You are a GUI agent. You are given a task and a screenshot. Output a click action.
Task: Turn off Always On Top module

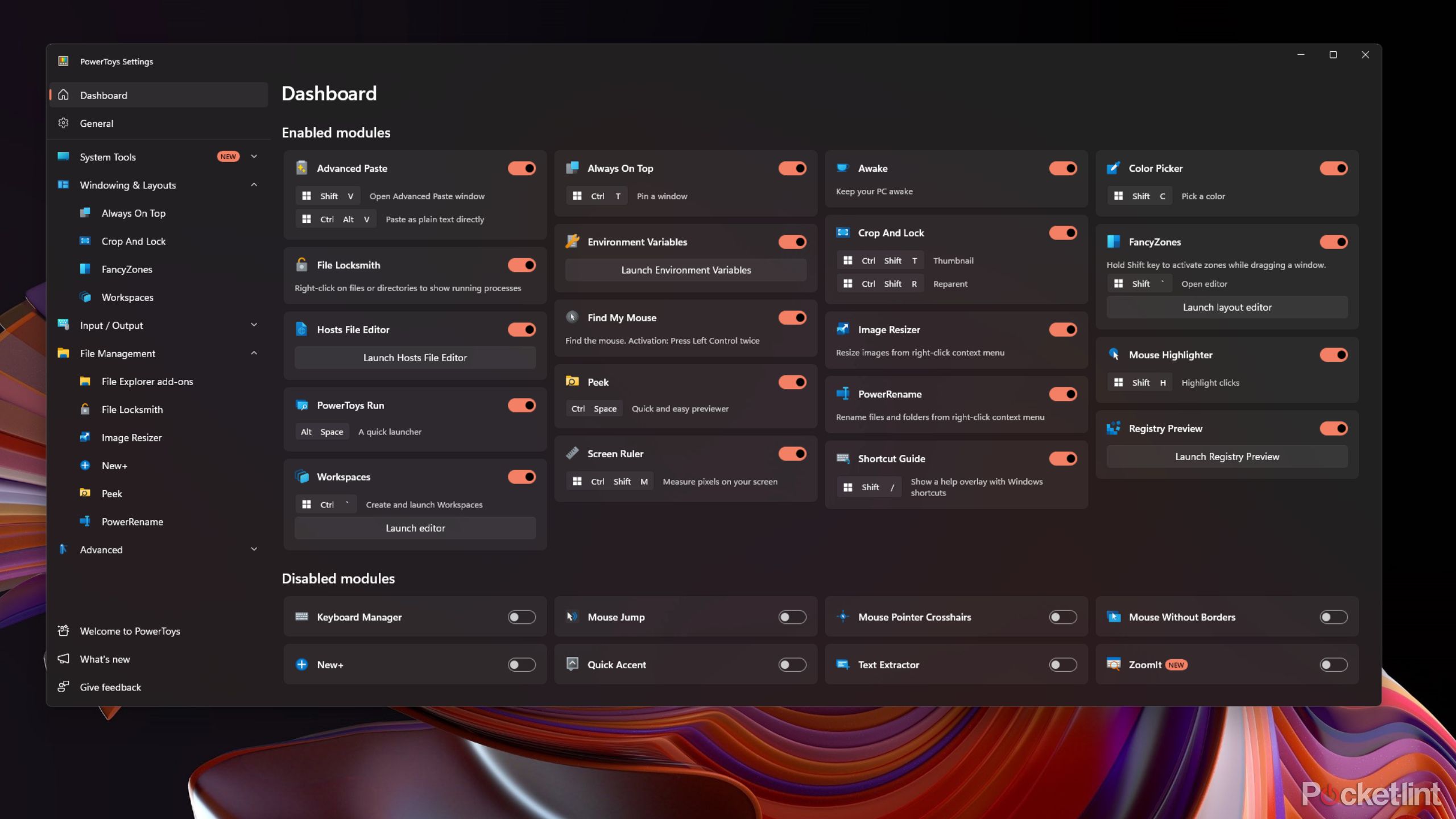point(792,168)
